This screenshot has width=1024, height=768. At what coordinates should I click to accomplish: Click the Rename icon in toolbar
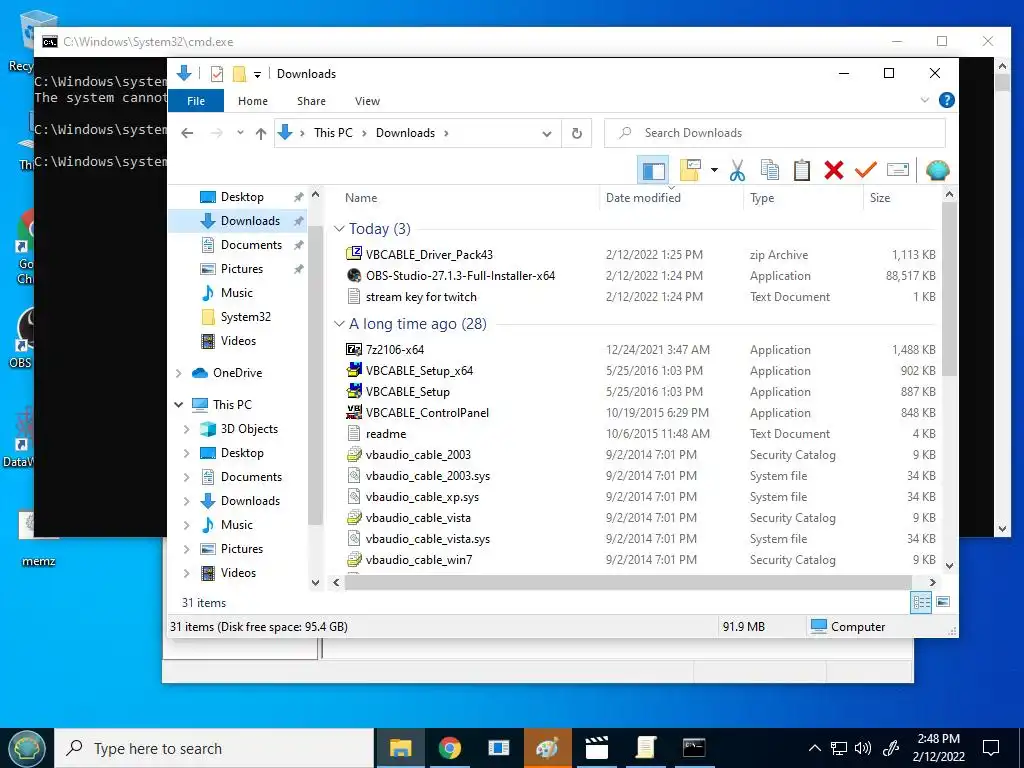coord(898,170)
